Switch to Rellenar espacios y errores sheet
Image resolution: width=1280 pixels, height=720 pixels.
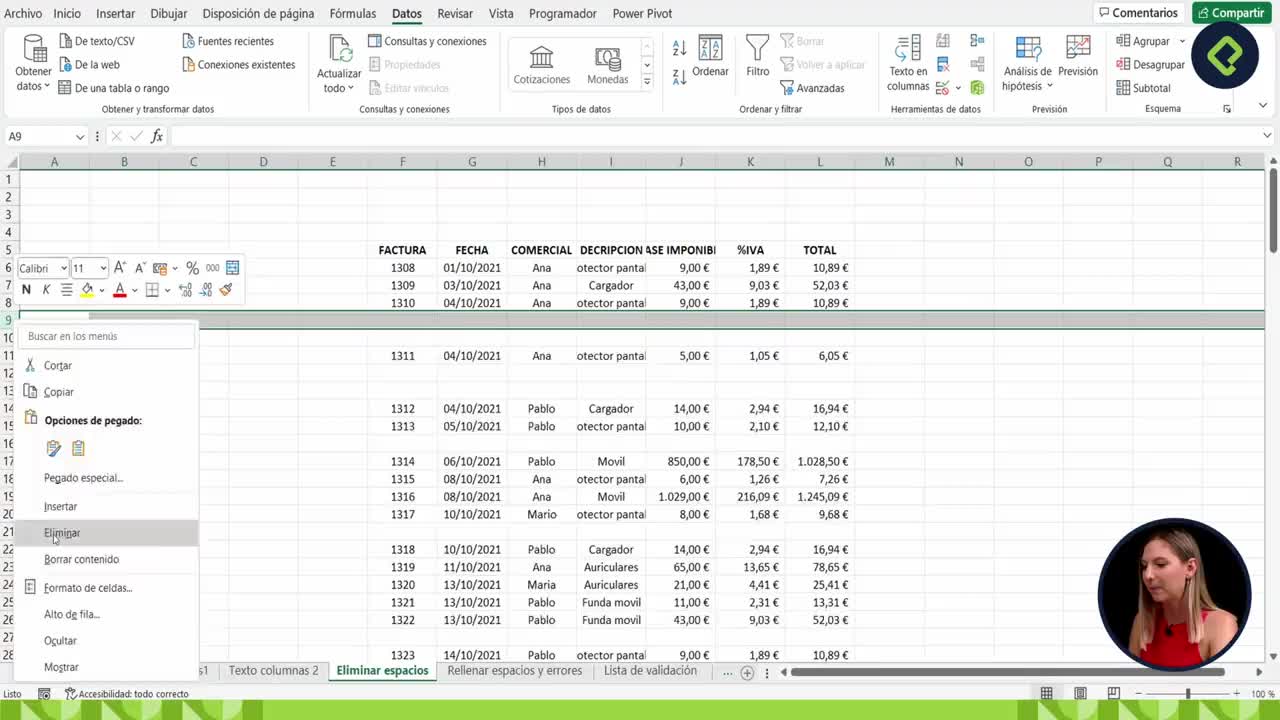click(515, 671)
